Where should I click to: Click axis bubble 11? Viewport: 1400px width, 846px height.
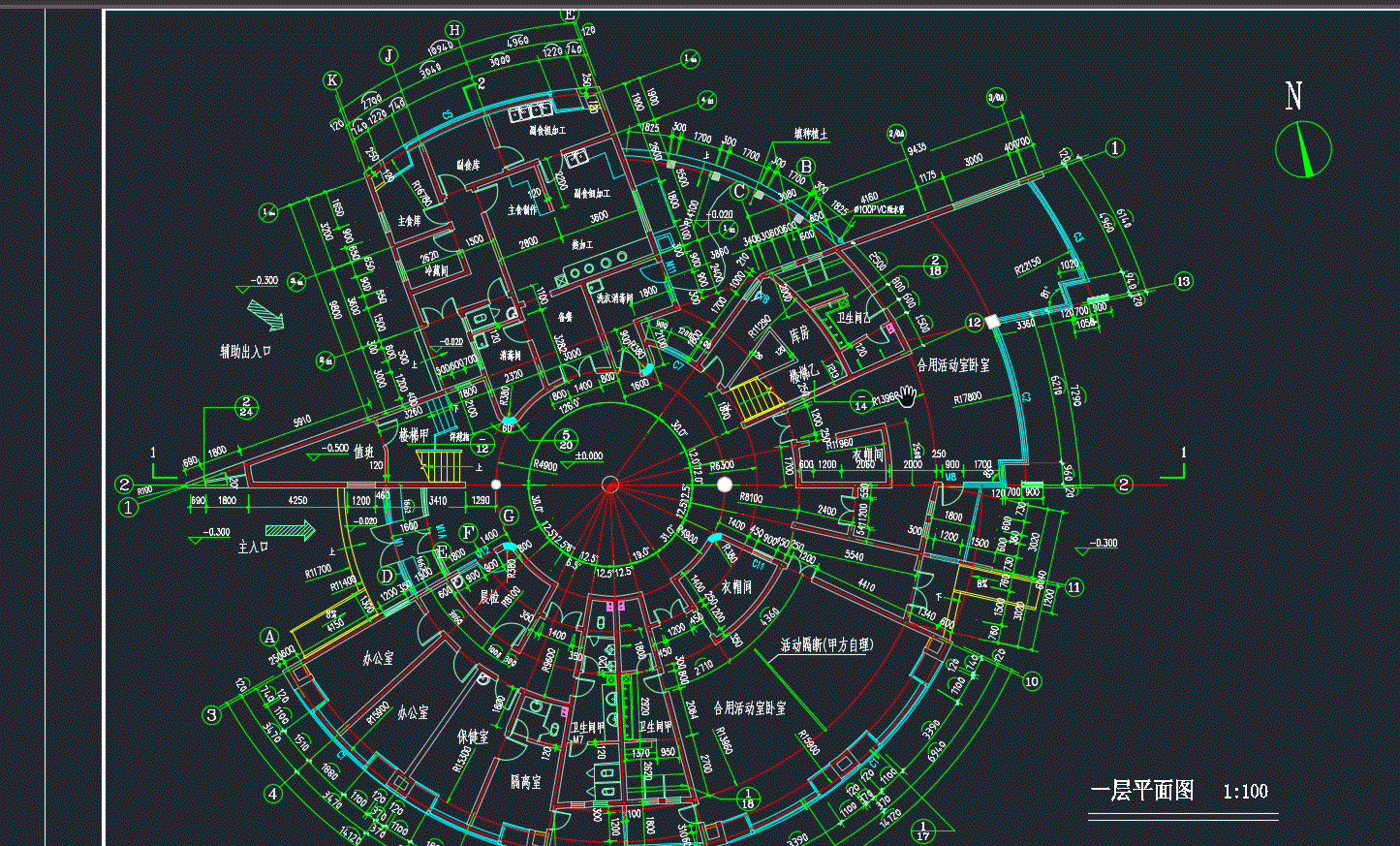pos(1073,587)
